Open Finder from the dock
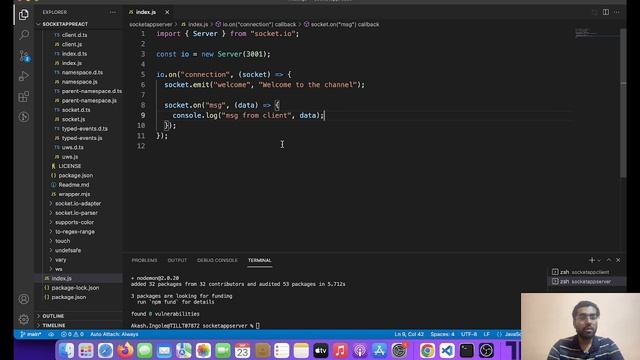The width and height of the screenshot is (640, 360). coord(66,350)
